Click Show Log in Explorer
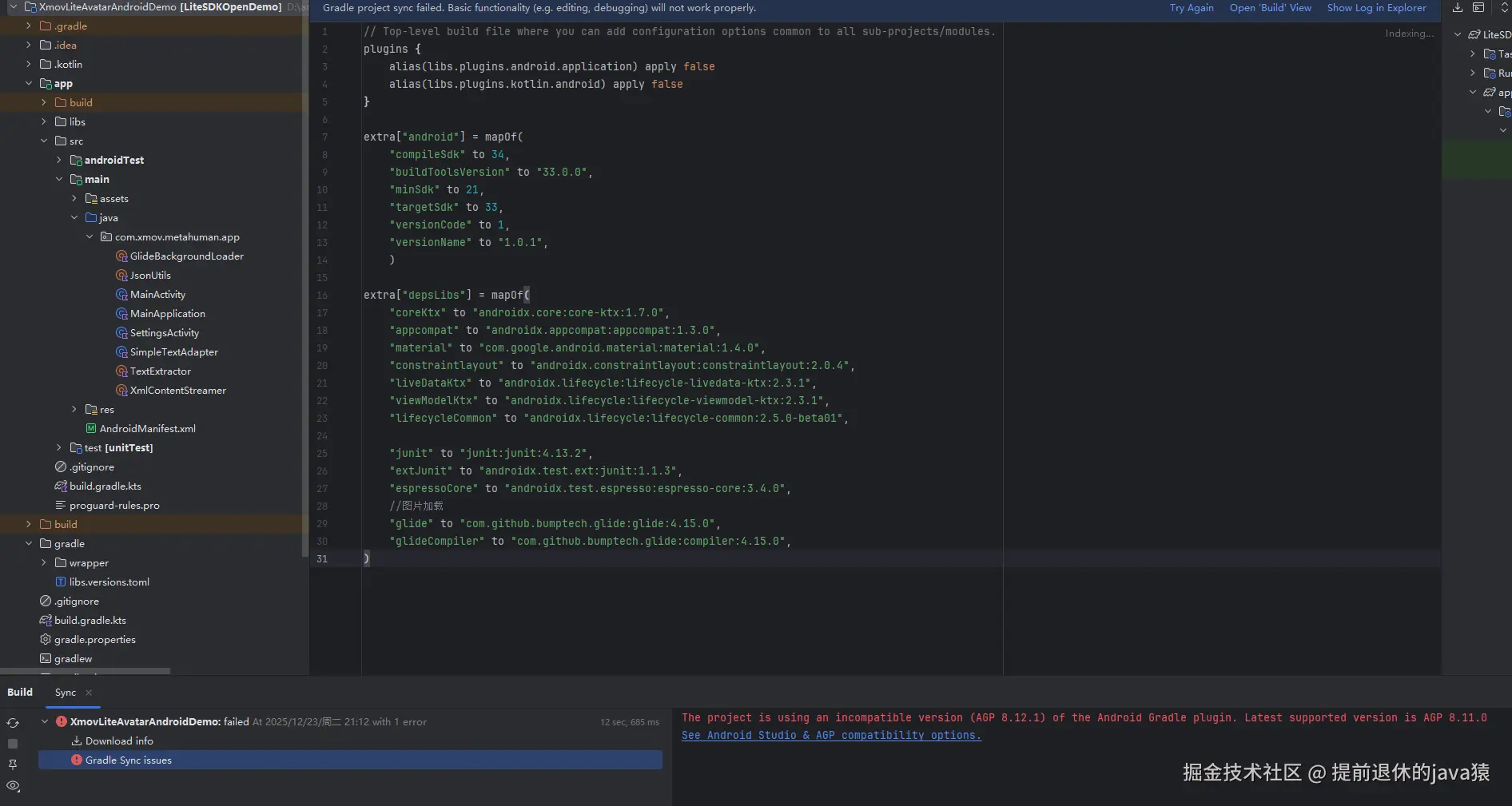The width and height of the screenshot is (1512, 806). tap(1376, 8)
